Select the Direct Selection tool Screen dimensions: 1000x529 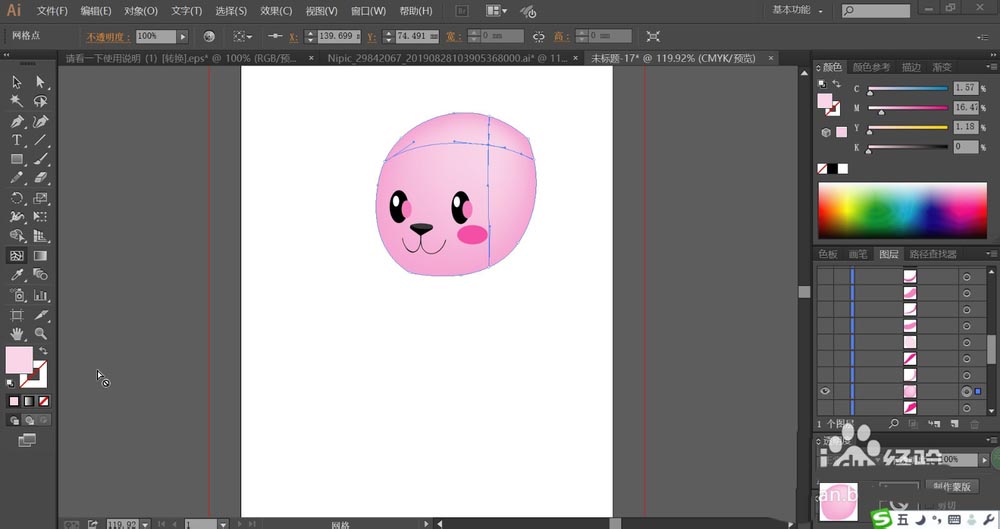pos(41,82)
